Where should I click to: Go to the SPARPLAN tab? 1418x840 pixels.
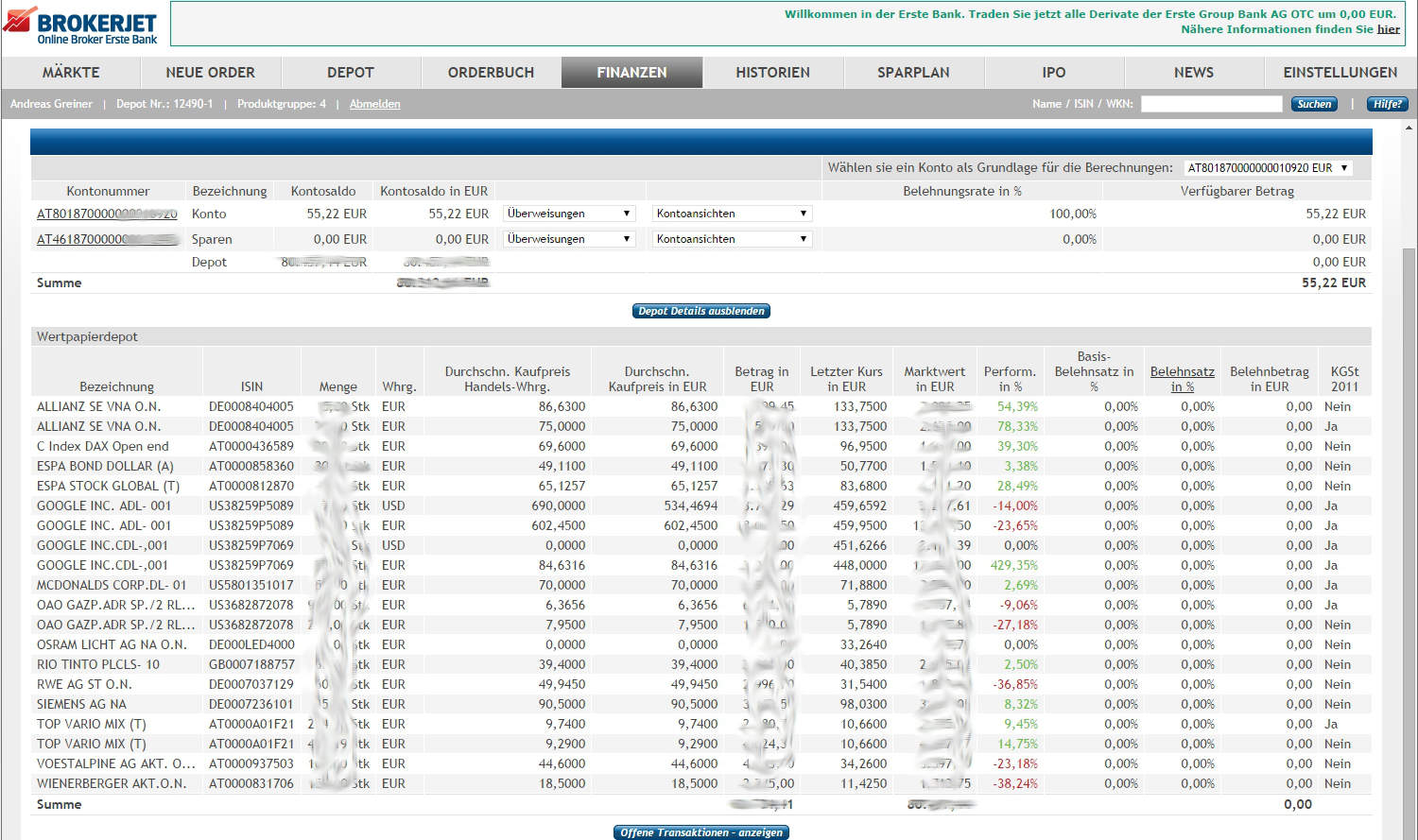tap(913, 73)
